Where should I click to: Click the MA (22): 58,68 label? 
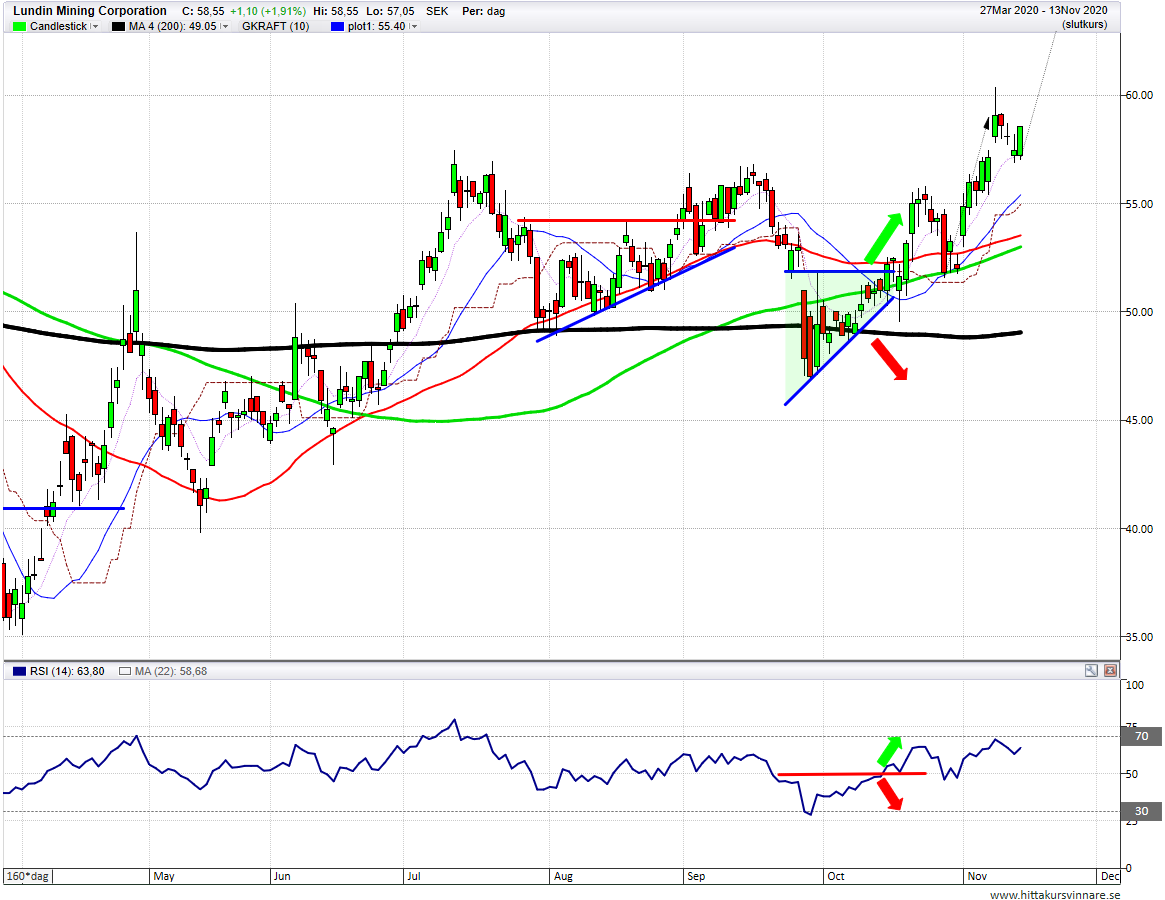171,671
